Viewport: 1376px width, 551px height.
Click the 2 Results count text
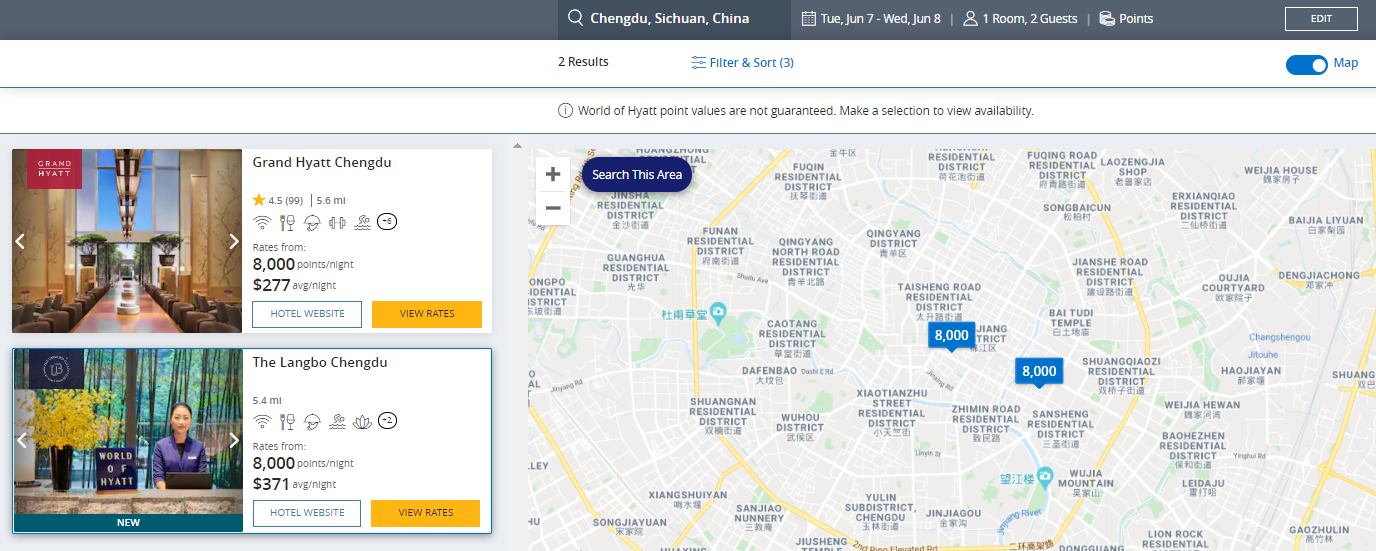click(x=583, y=62)
